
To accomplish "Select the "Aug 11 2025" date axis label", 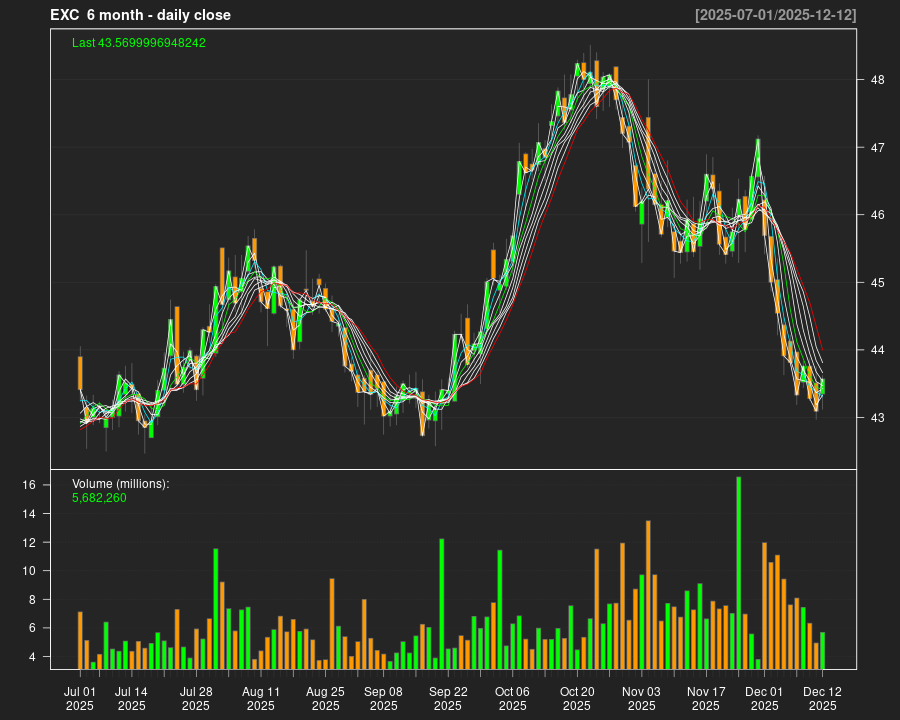I will click(x=260, y=698).
